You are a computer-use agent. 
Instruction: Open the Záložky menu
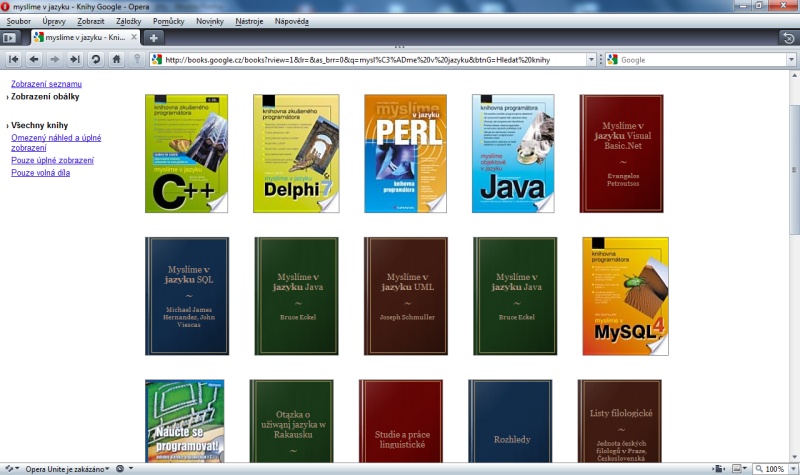click(129, 21)
